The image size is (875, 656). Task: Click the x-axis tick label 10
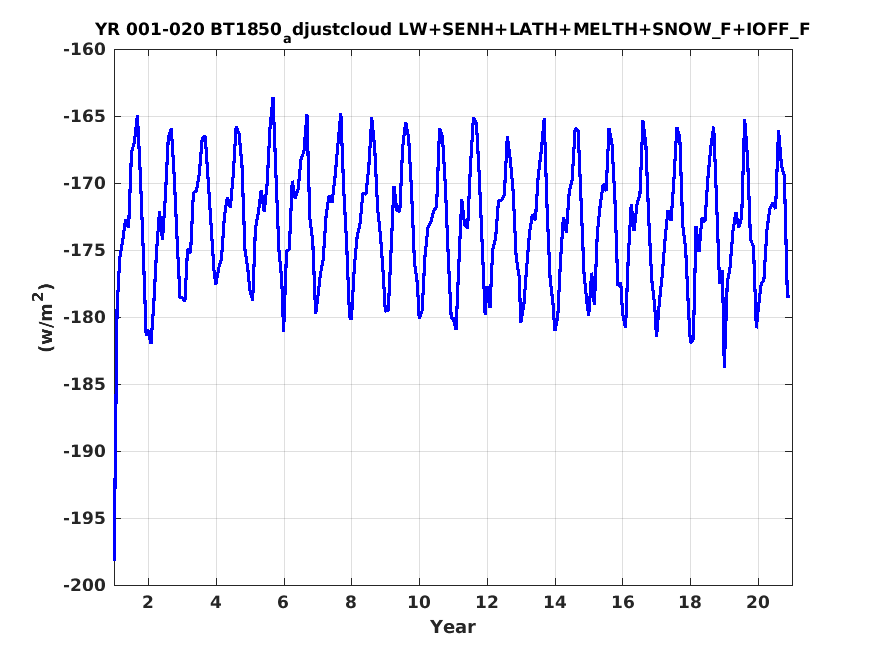pyautogui.click(x=419, y=602)
